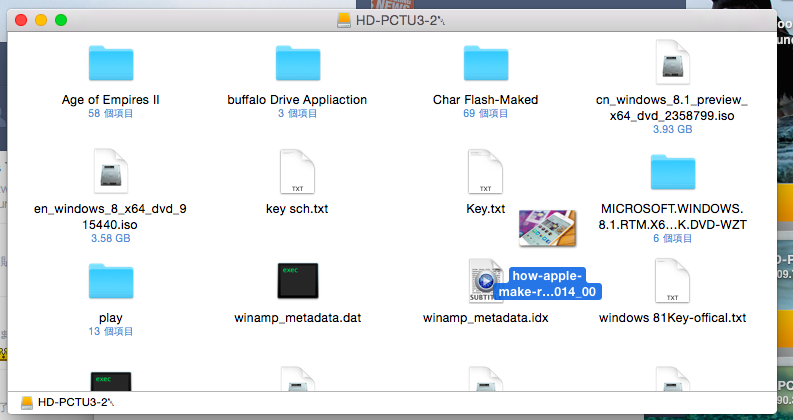Viewport: 793px width, 420px height.
Task: Click the Char Flash-Maked name label
Action: click(x=486, y=100)
